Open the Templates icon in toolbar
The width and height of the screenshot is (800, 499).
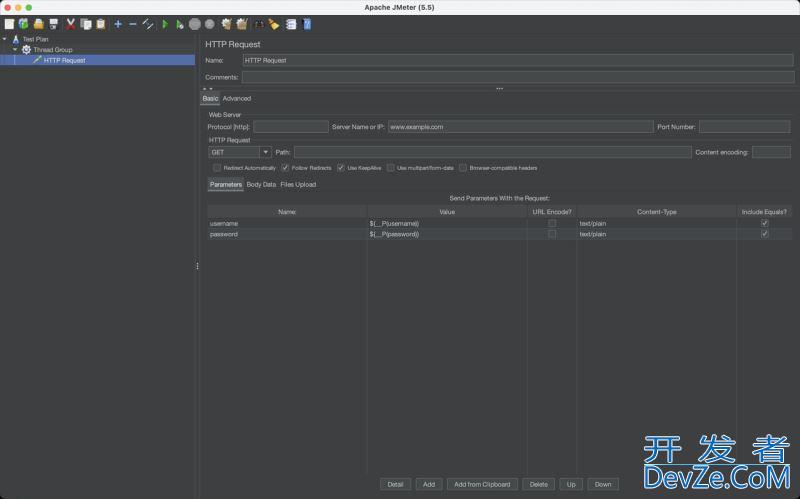(x=23, y=24)
